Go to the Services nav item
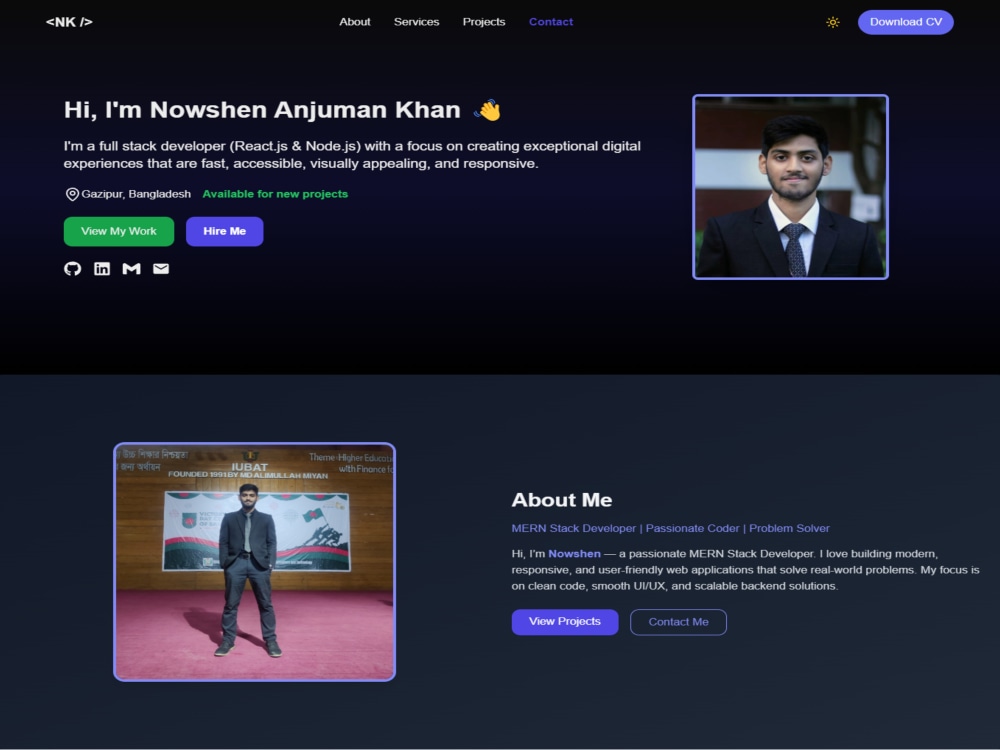 coord(416,22)
